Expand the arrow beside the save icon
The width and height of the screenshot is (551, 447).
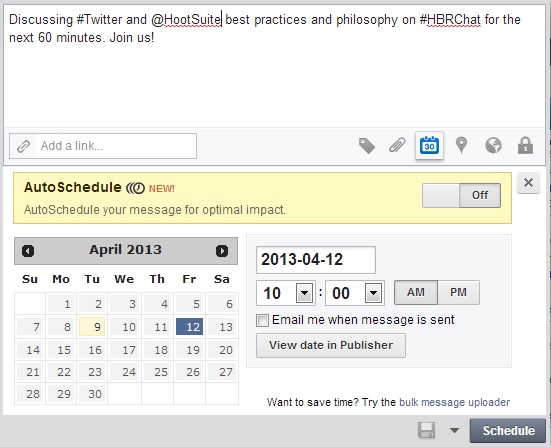[454, 430]
